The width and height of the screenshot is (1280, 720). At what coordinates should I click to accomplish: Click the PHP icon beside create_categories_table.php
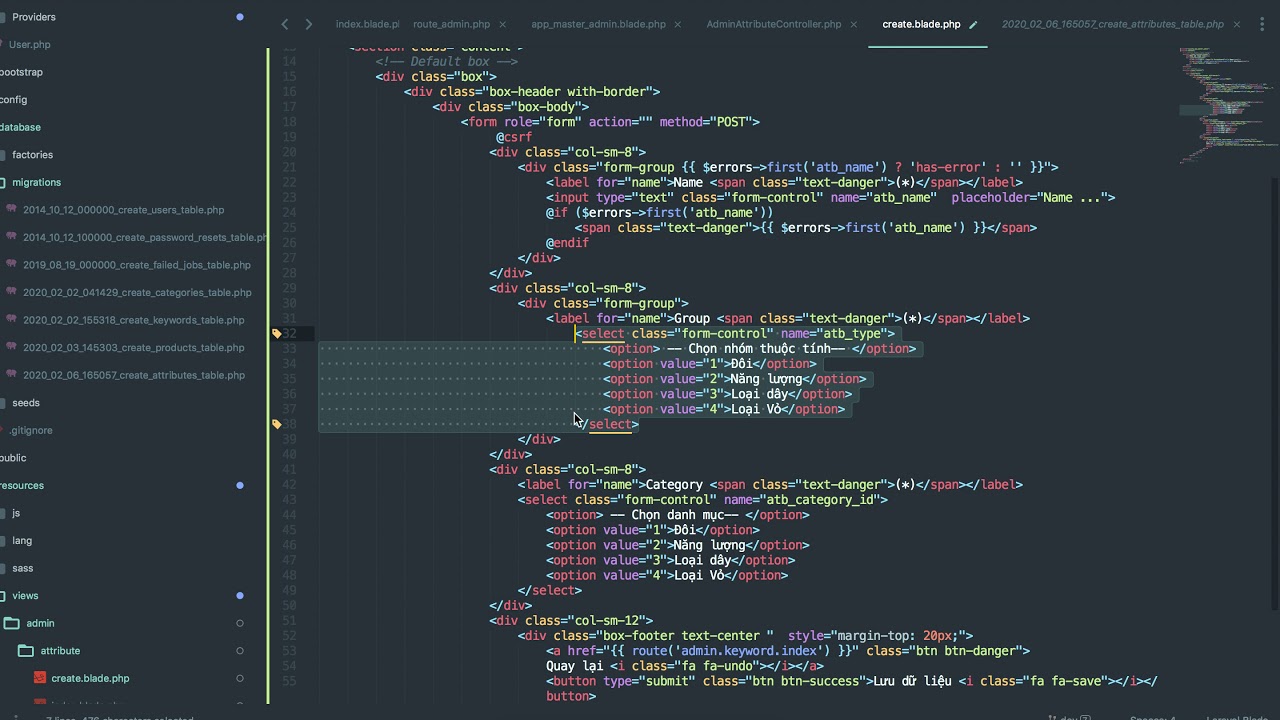pyautogui.click(x=12, y=292)
